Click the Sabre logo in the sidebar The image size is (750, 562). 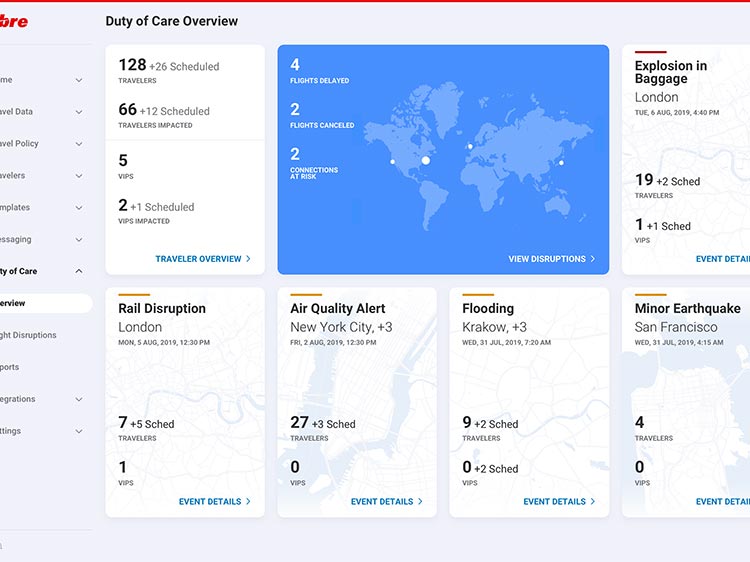[13, 21]
